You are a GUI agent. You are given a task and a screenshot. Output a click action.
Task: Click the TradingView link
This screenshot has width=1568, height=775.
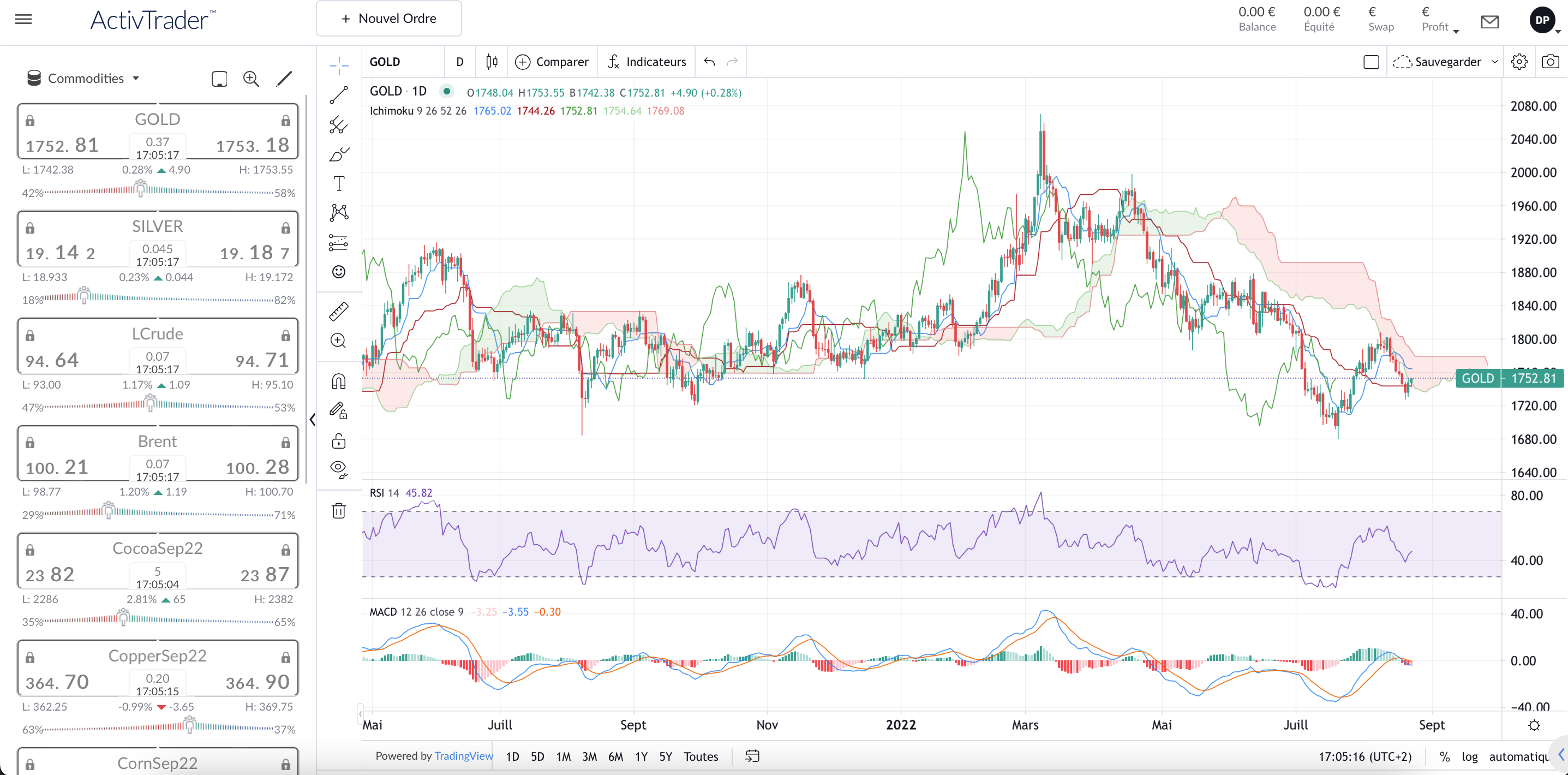coord(464,755)
